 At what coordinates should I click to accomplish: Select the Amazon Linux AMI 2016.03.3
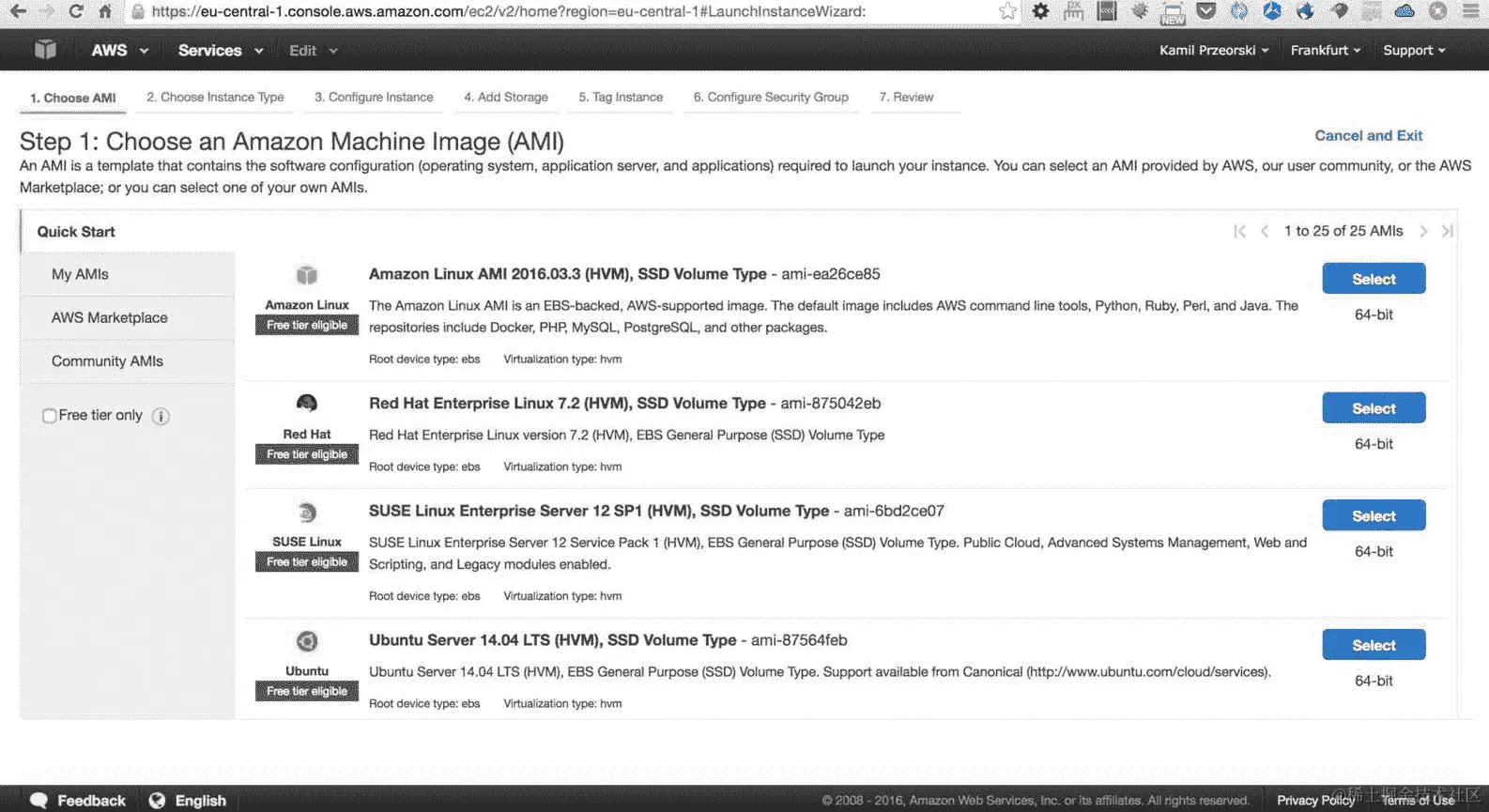pos(1374,279)
